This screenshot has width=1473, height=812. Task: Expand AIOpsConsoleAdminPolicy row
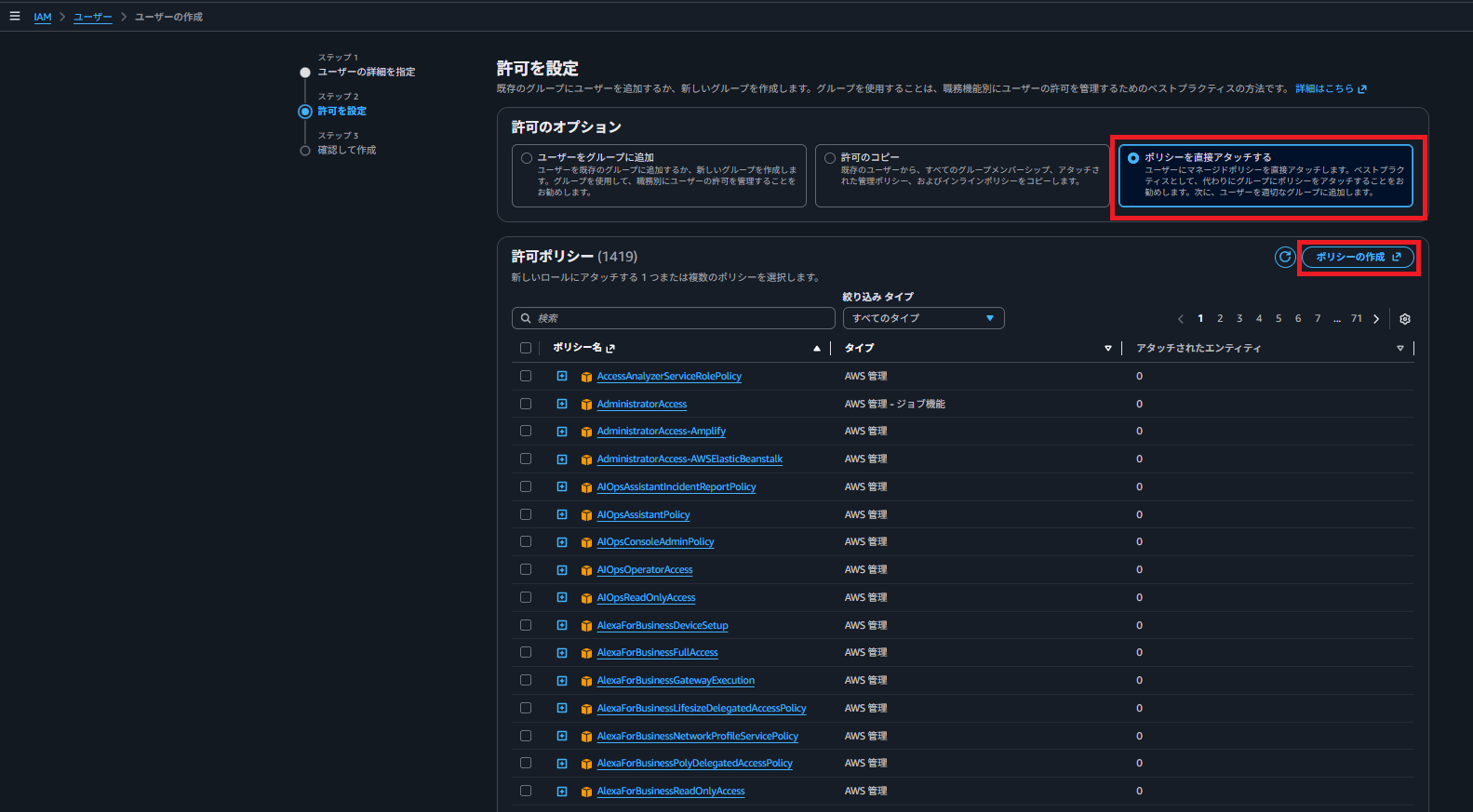click(562, 541)
